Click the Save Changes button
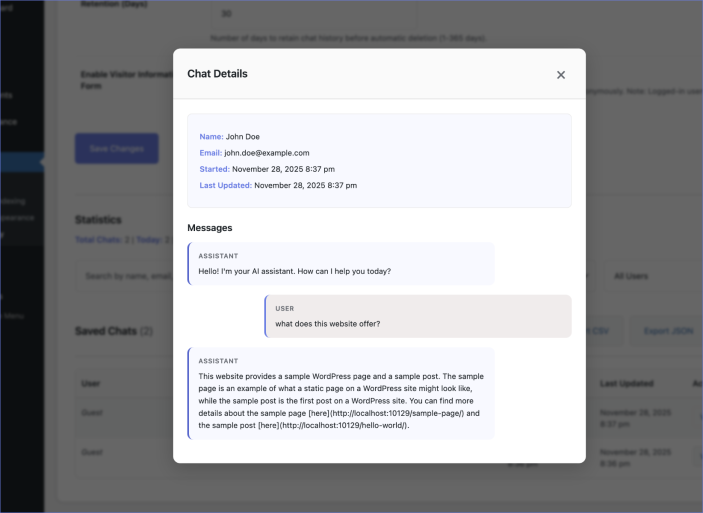Screen dimensions: 703x513 pos(116,149)
